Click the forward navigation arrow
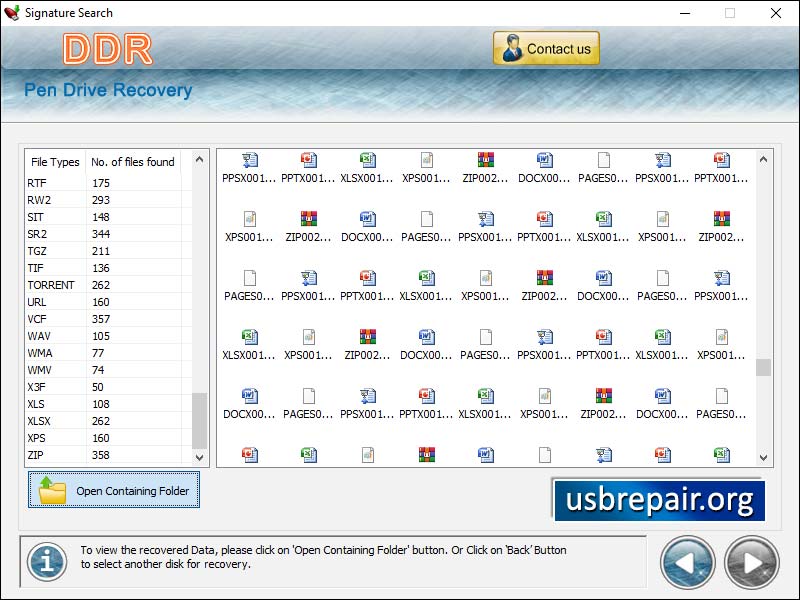Screen dimensions: 800x600 pos(750,562)
